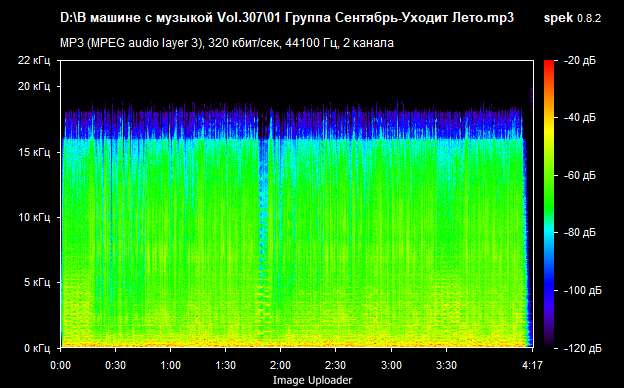Click the 15 кГц frequency axis label
The width and height of the screenshot is (624, 388).
coord(34,152)
